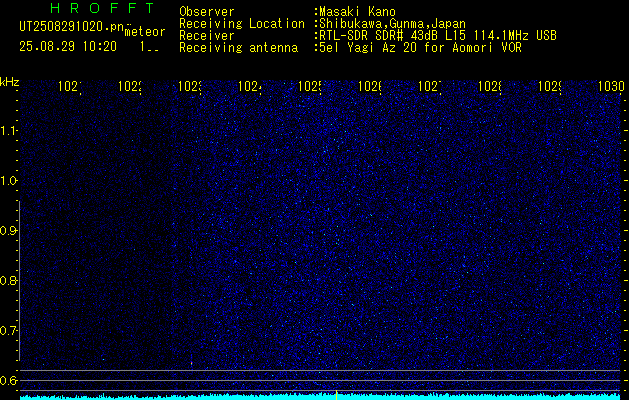The width and height of the screenshot is (629, 400).
Task: Click the gray vertical range bar
Action: [x=19, y=281]
